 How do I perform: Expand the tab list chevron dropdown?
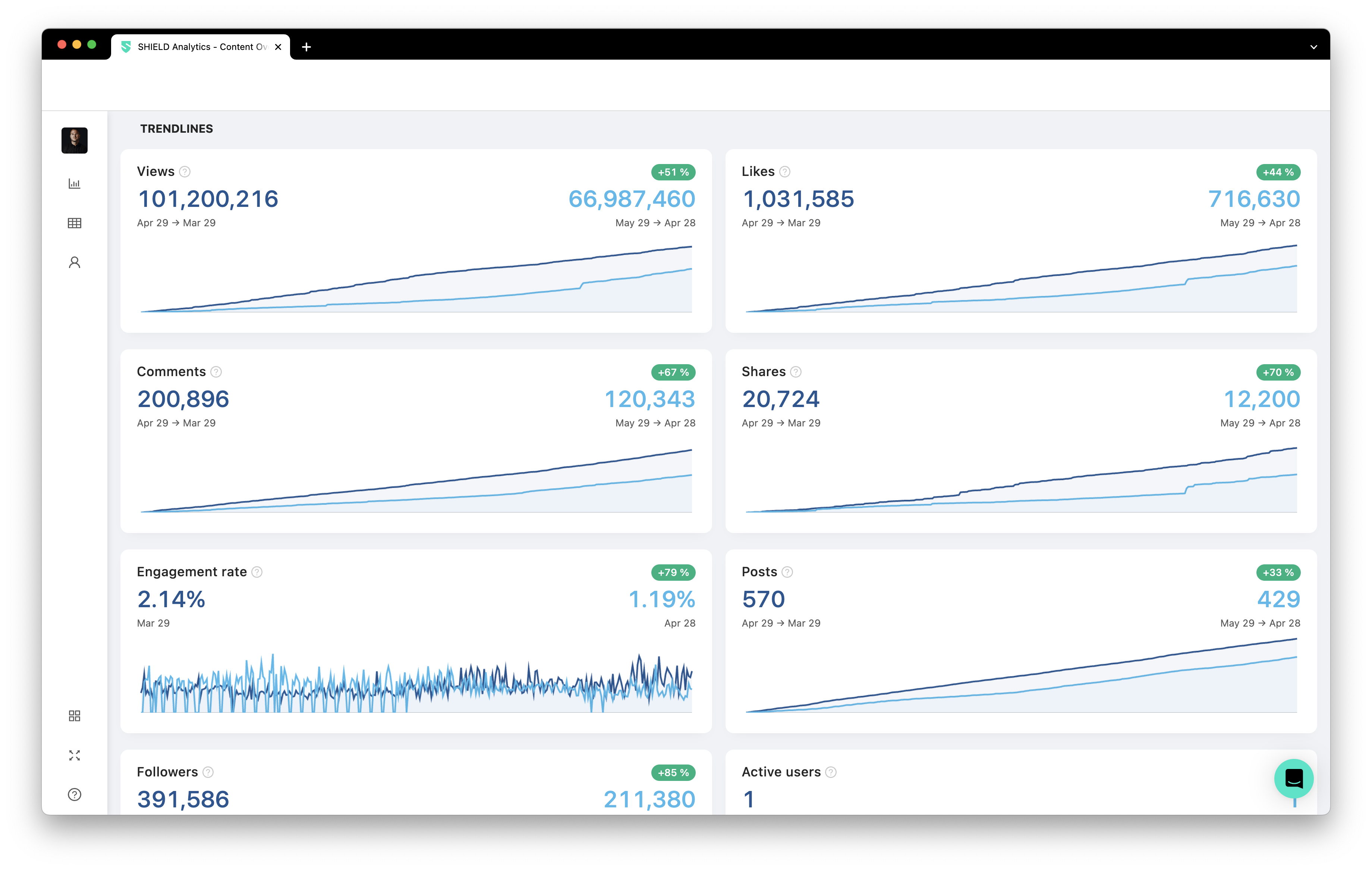click(1313, 47)
